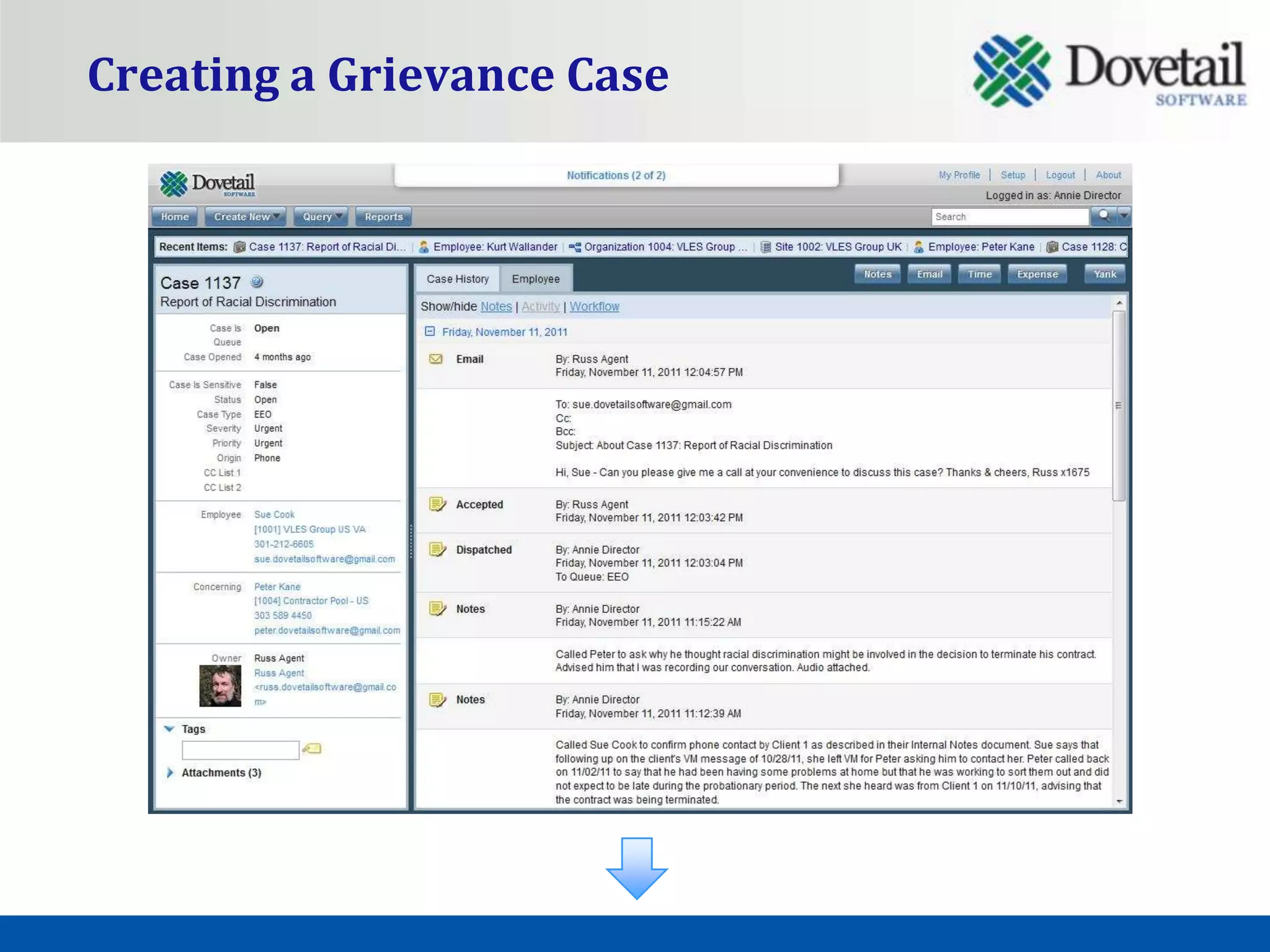Image resolution: width=1270 pixels, height=952 pixels.
Task: Click the Time action button
Action: point(980,274)
